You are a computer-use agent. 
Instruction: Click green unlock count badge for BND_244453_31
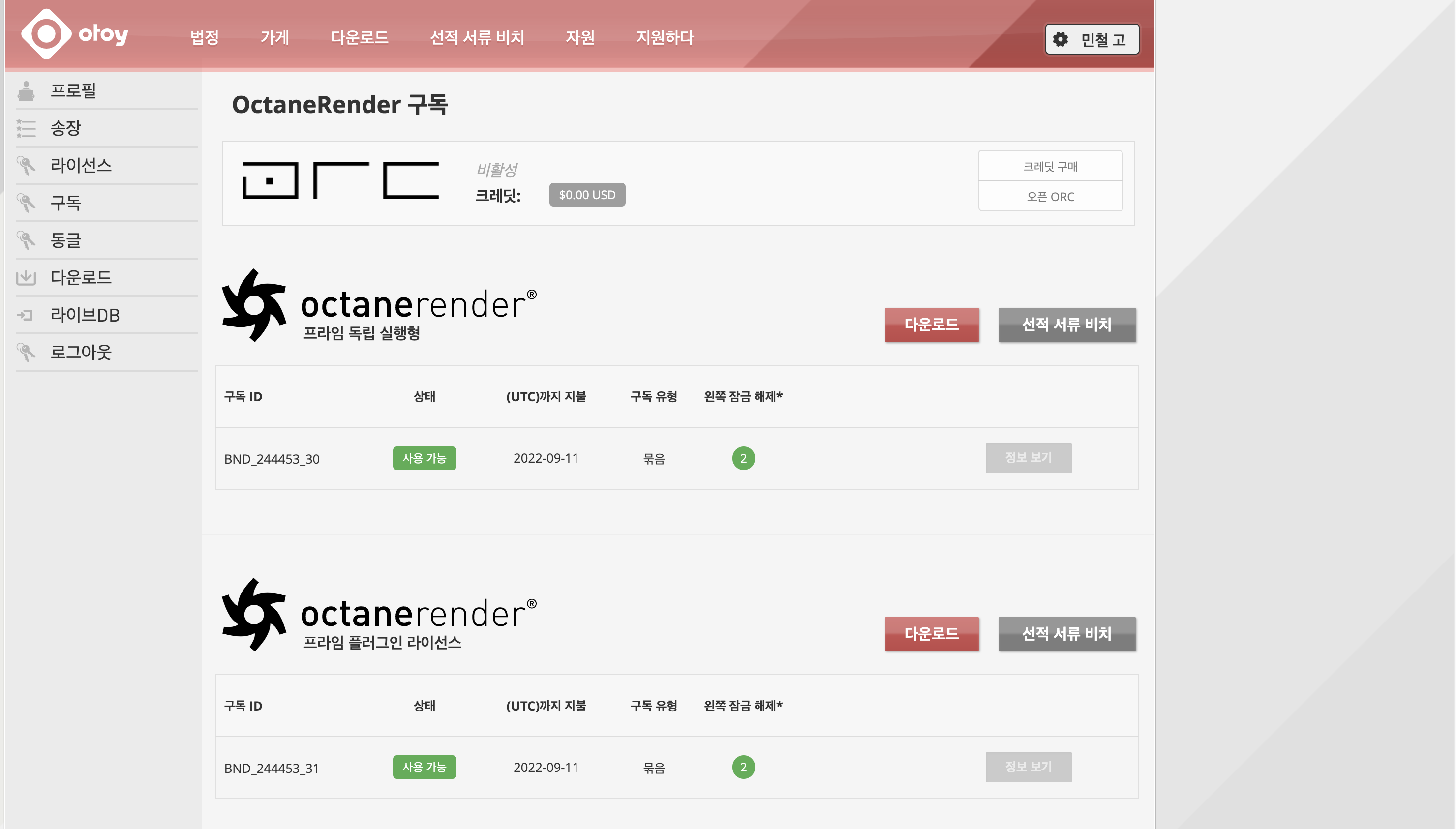pos(743,768)
